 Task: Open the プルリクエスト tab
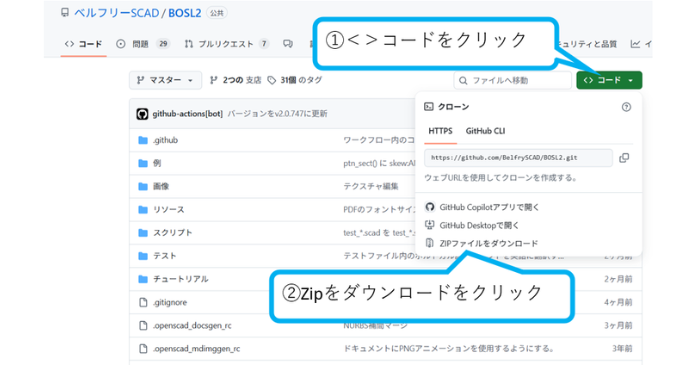pos(226,44)
